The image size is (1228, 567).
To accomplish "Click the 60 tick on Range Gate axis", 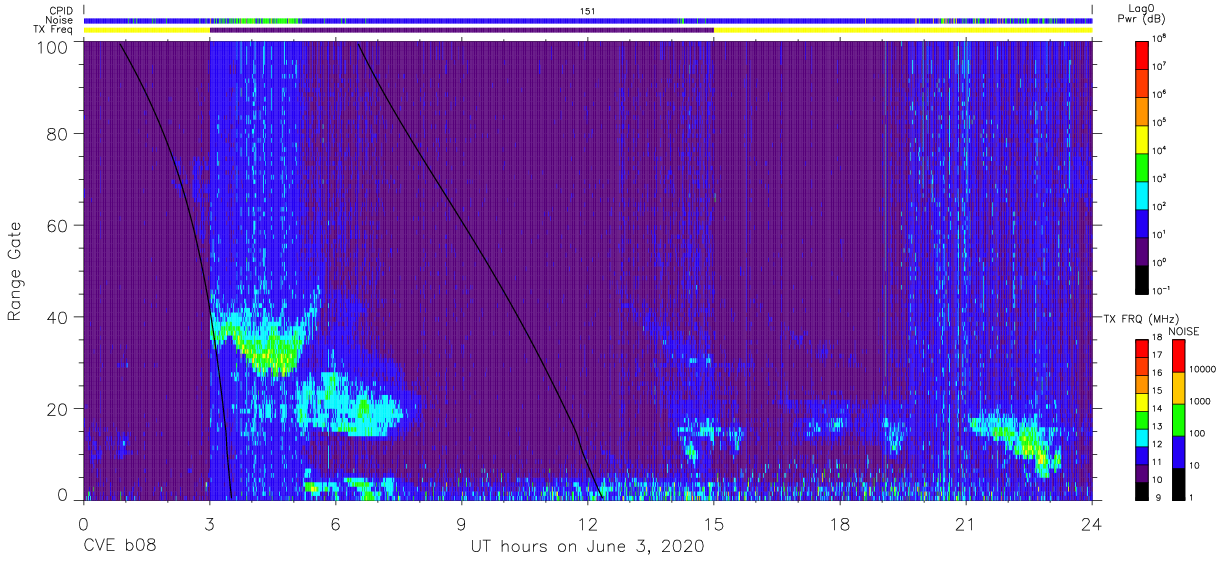I will (57, 225).
